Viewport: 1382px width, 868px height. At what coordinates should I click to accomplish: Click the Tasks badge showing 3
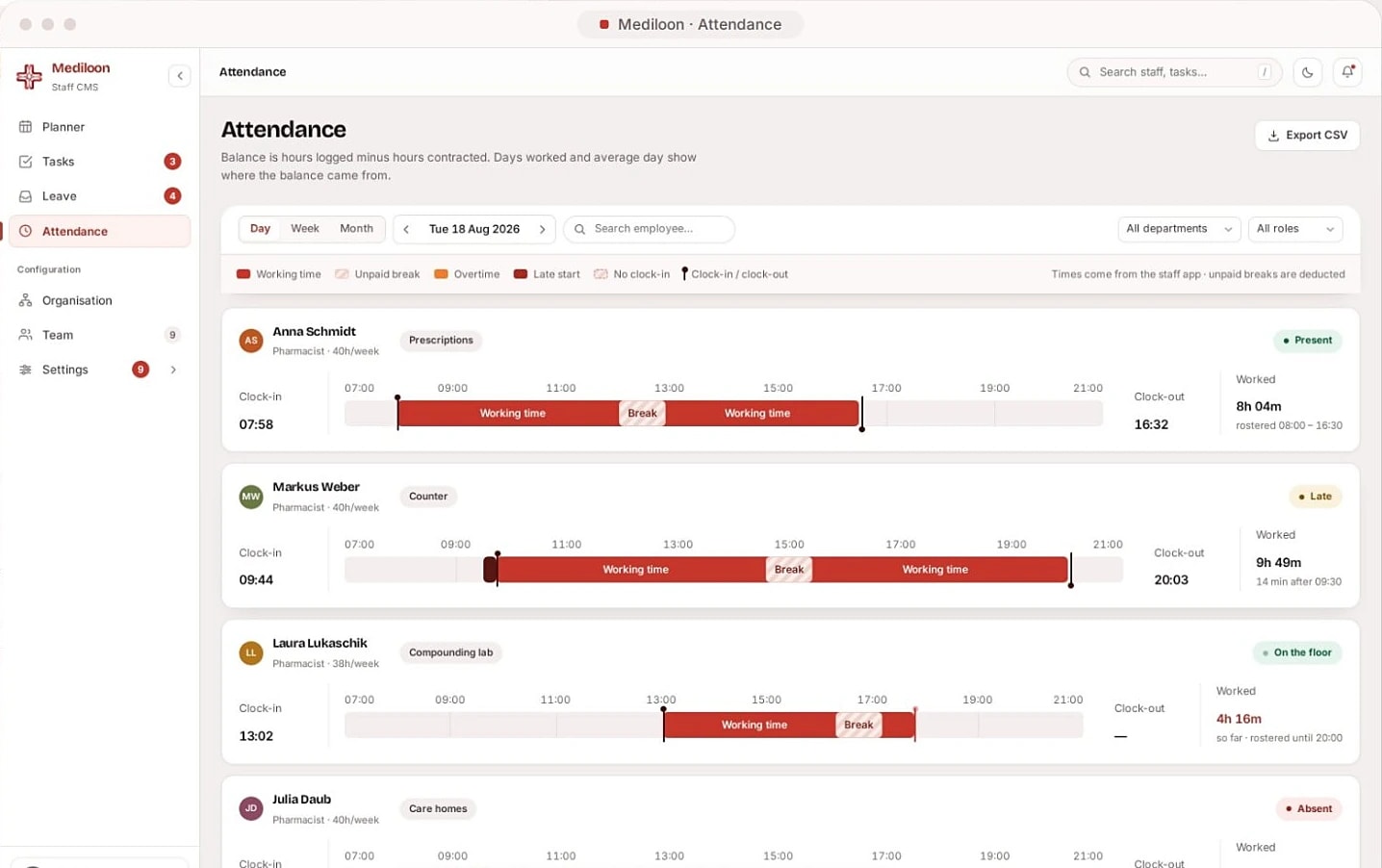click(172, 162)
